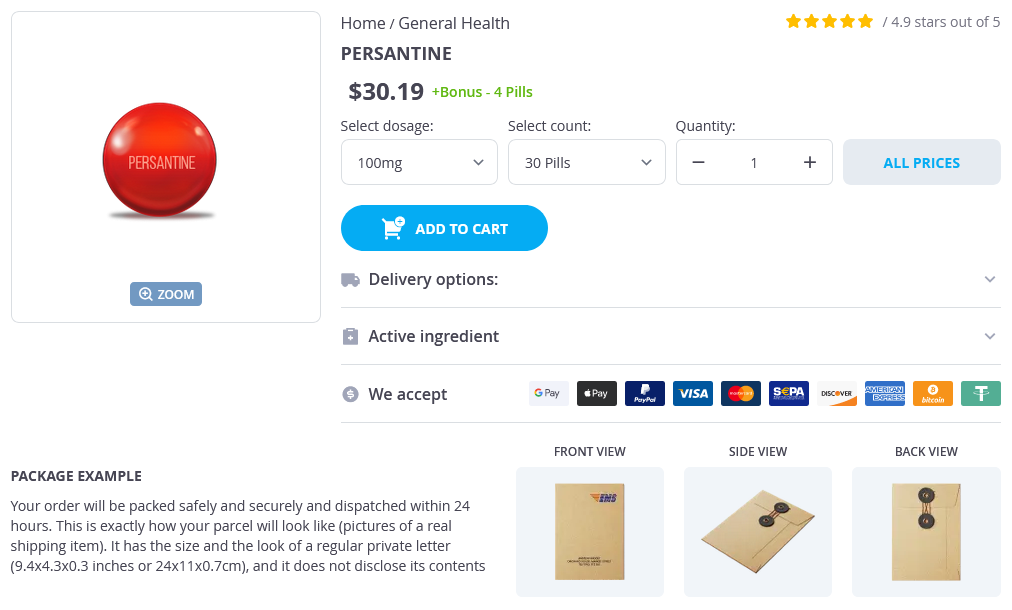
Task: Open General Health breadcrumb category
Action: [x=454, y=23]
